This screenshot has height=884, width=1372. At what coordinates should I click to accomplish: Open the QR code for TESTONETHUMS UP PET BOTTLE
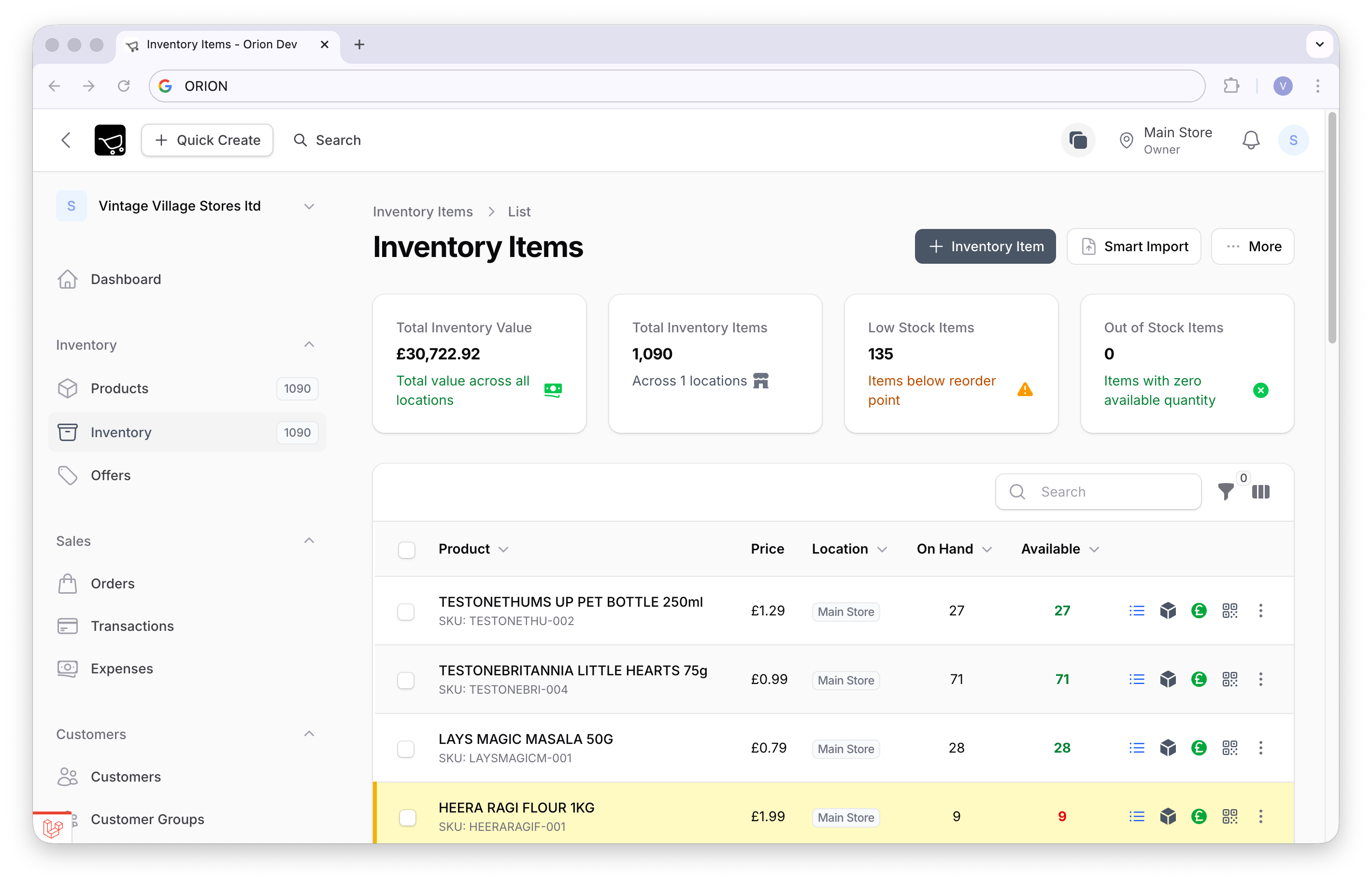coord(1229,611)
